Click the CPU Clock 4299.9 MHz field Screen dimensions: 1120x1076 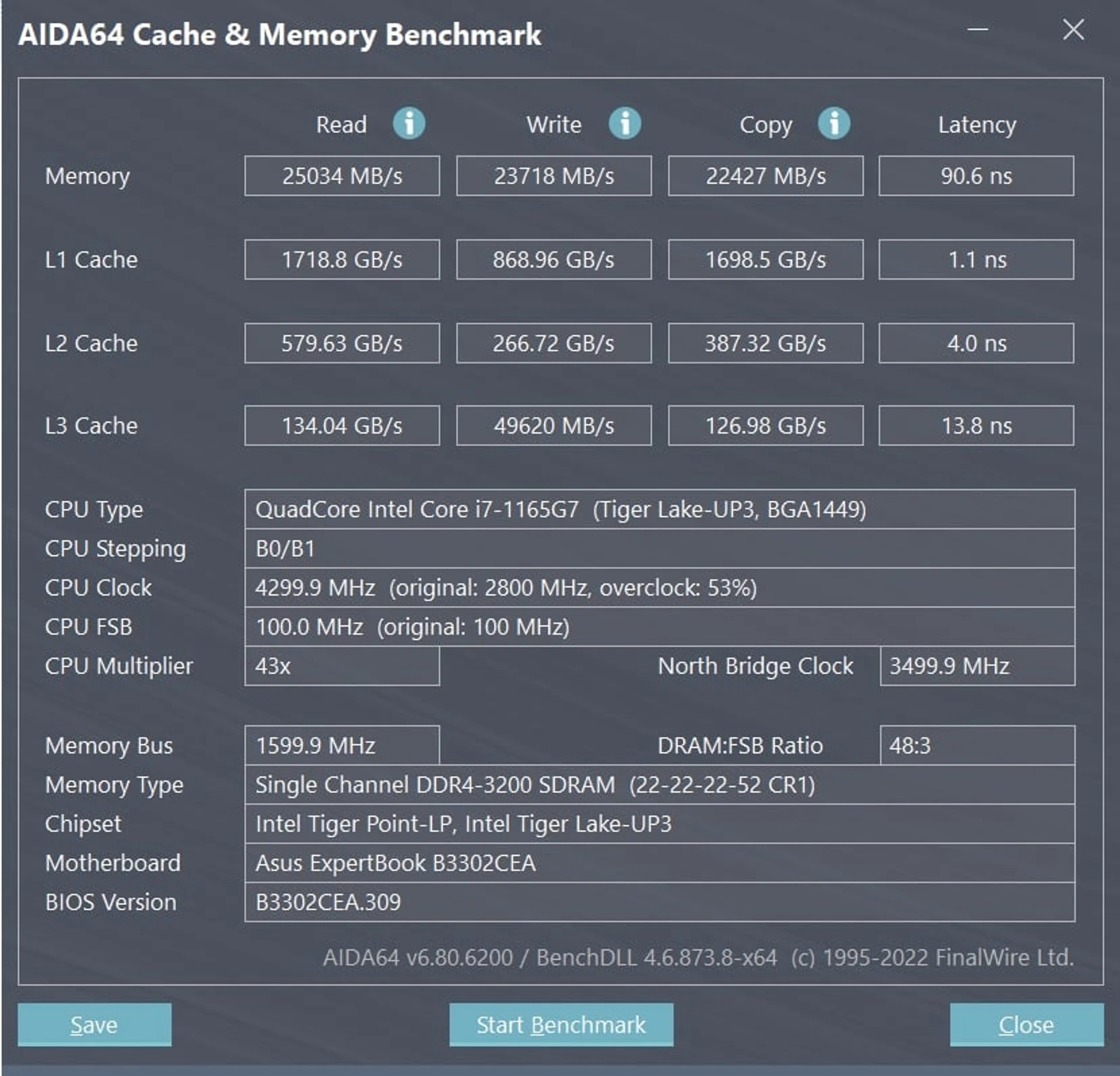(x=659, y=588)
